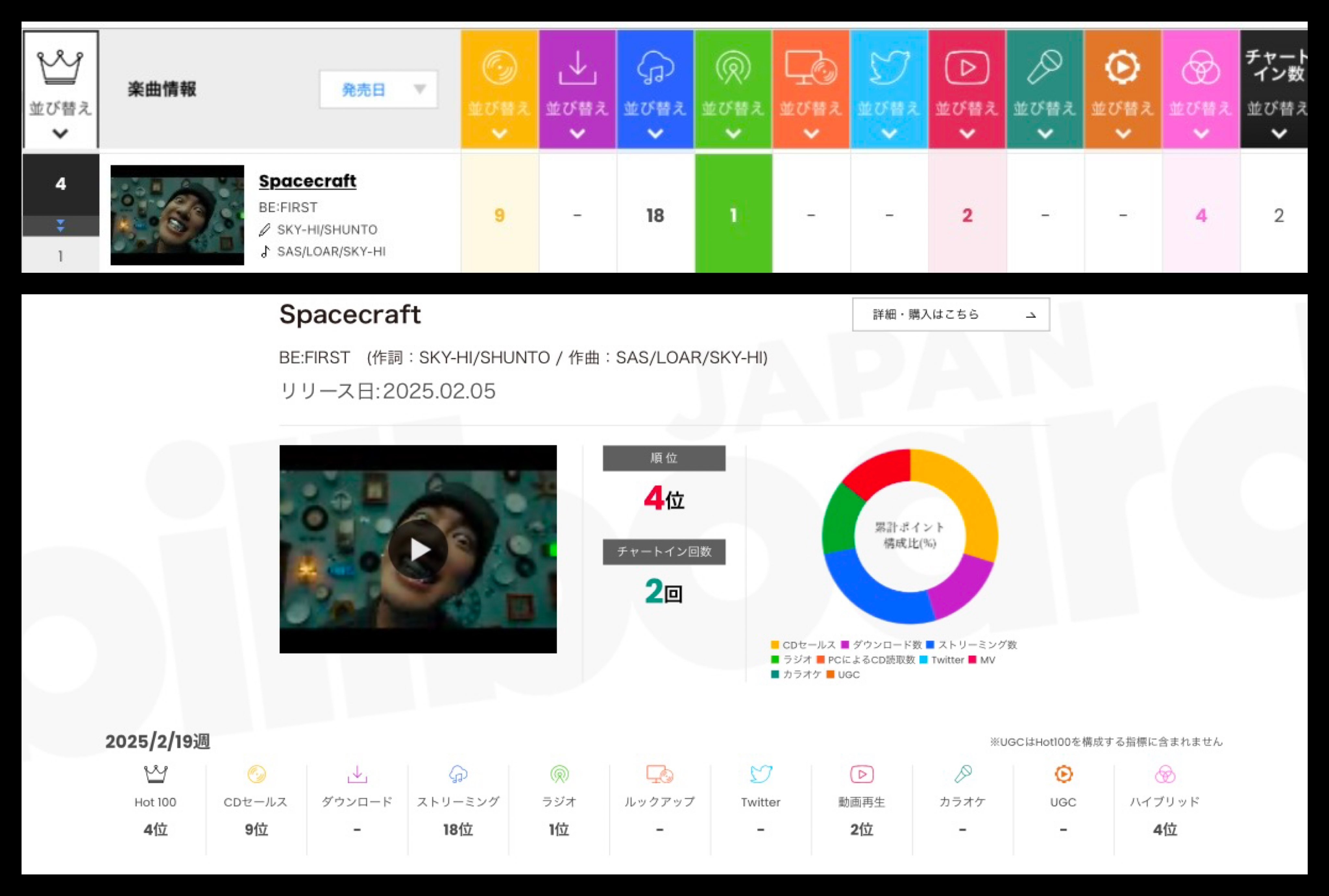
Task: Click the ルックアップ icon in weekly stats
Action: click(659, 774)
